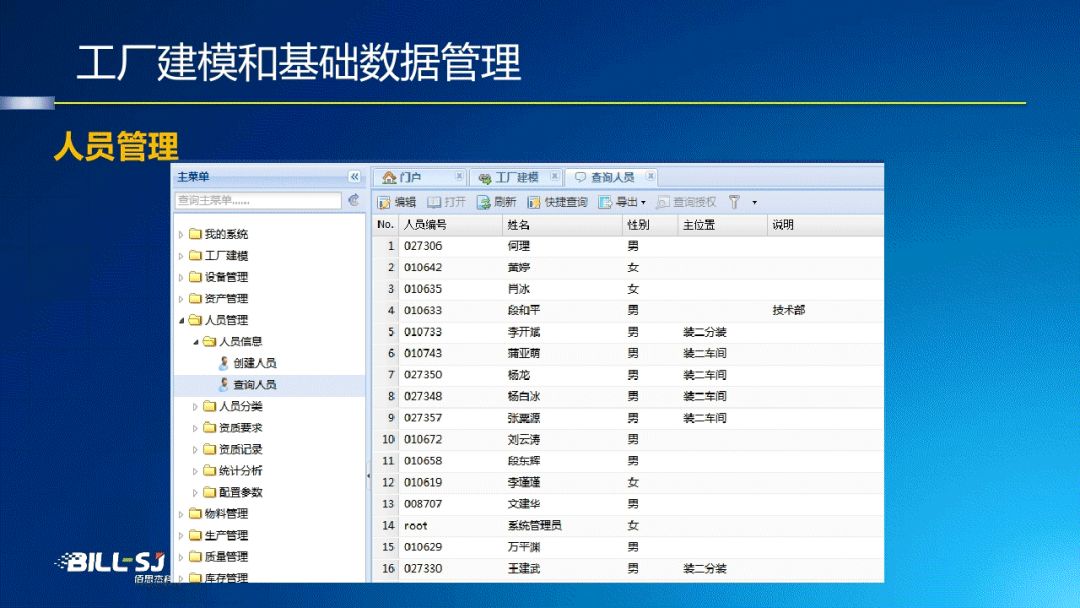Collapse the 主菜单 panel with double-chevron

pos(354,177)
